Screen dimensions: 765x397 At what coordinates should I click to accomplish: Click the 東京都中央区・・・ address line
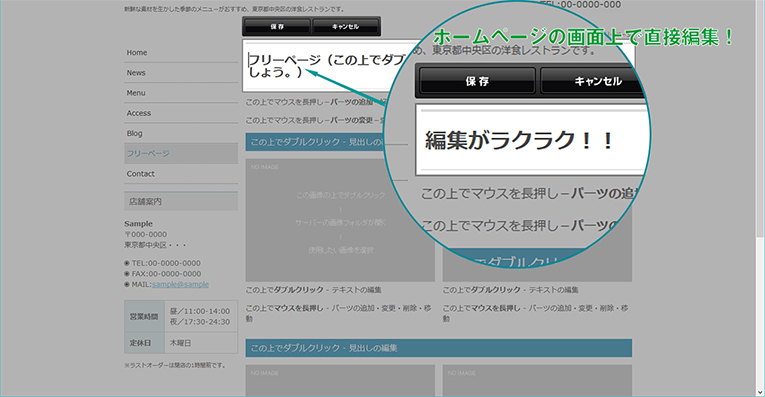point(155,245)
